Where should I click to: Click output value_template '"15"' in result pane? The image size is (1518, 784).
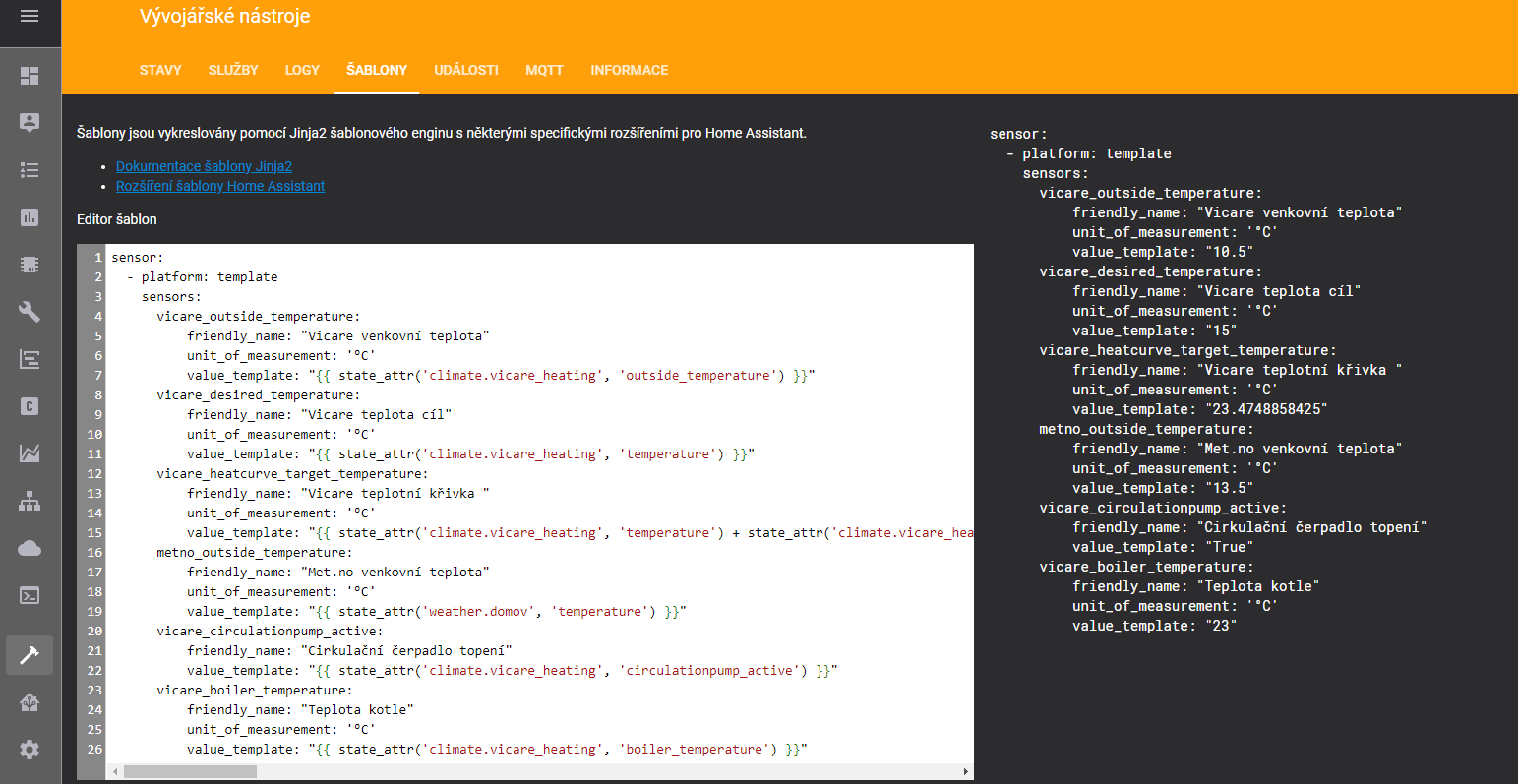1222,331
